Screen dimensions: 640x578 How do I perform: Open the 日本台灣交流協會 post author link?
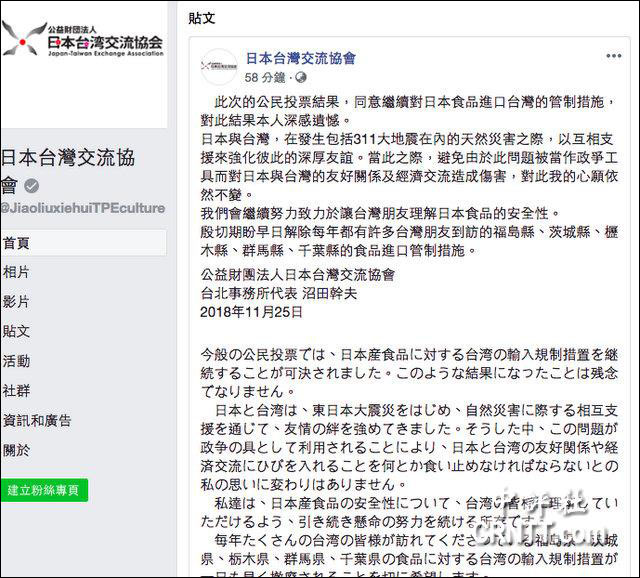pyautogui.click(x=301, y=58)
